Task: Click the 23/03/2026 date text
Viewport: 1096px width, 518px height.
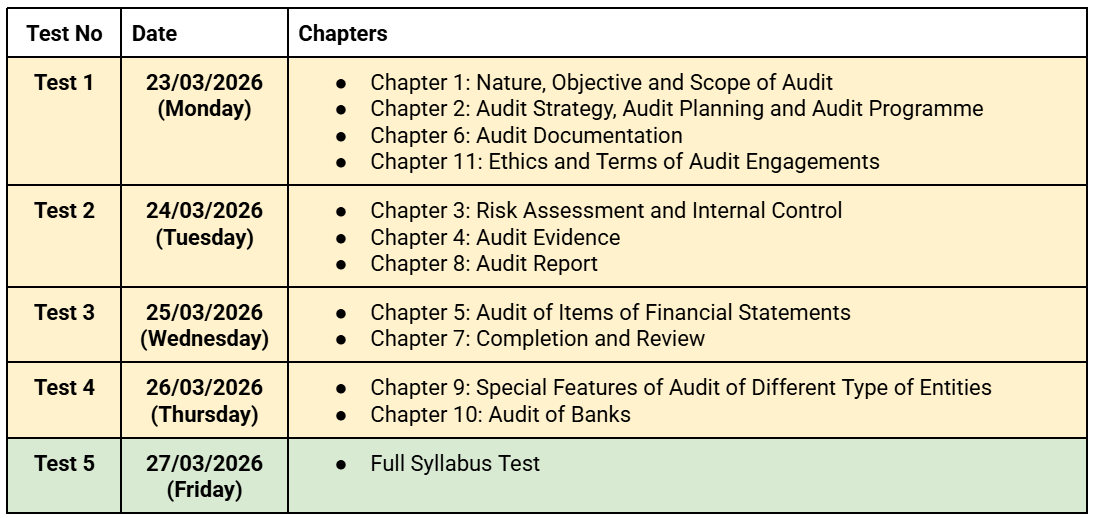Action: tap(204, 83)
